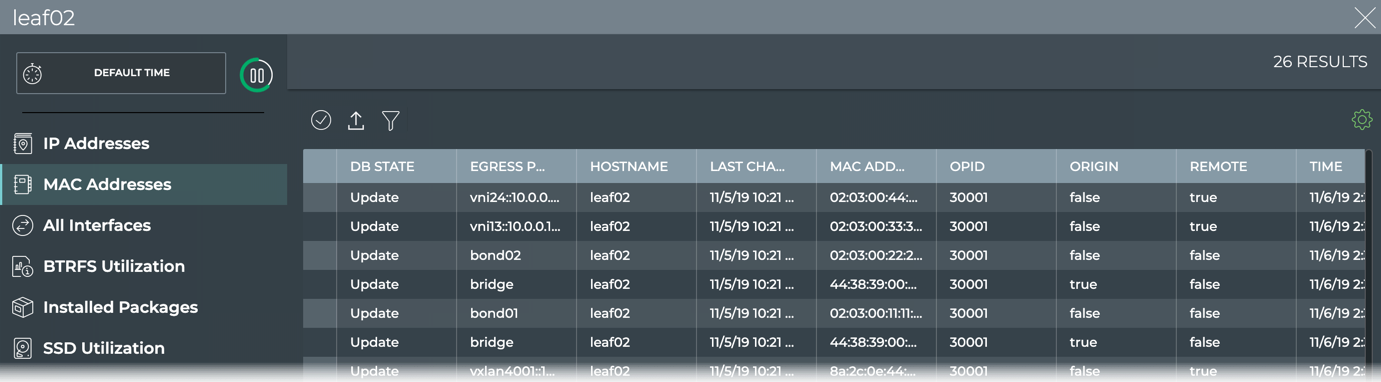Pause live updates with the pause button
1381x382 pixels.
(x=257, y=75)
